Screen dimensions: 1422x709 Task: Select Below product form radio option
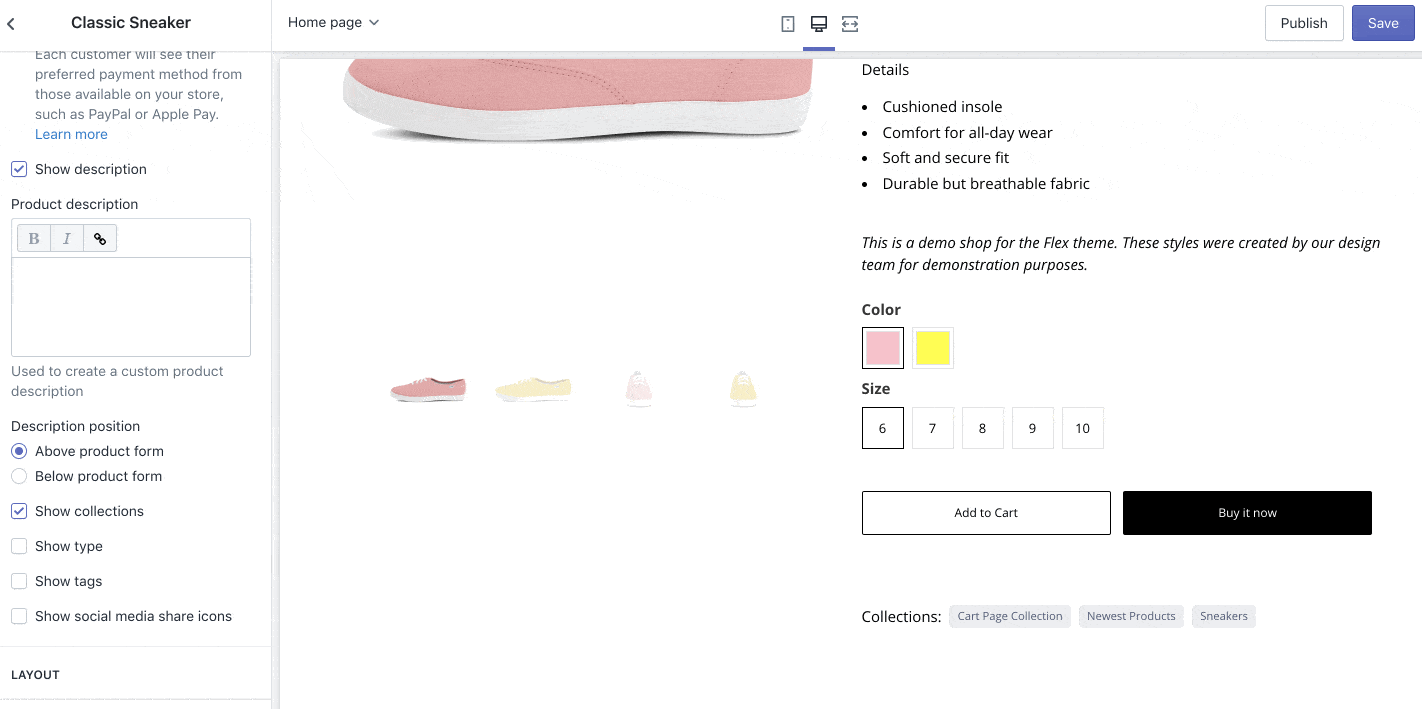19,476
